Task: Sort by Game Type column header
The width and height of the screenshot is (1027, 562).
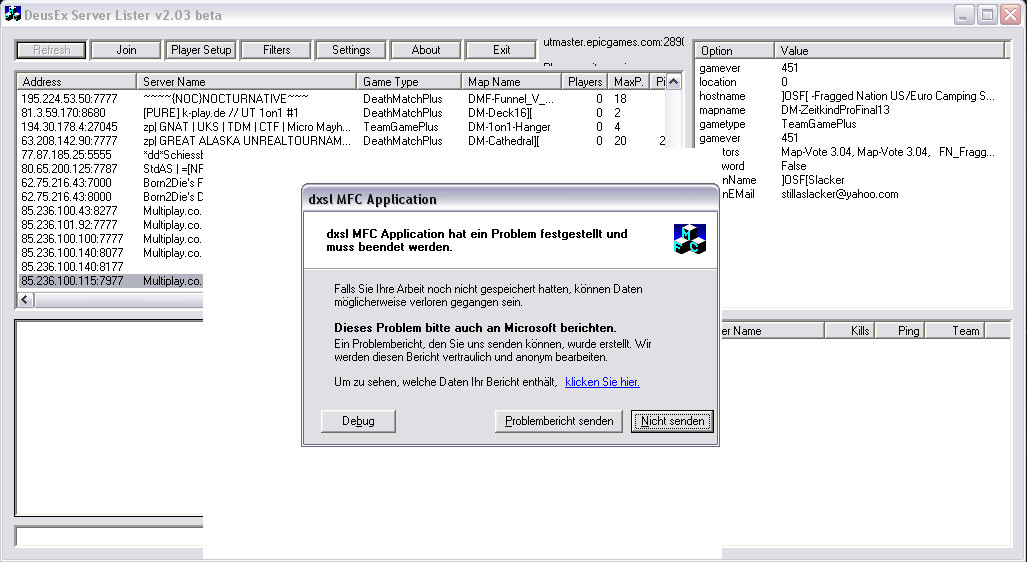Action: pyautogui.click(x=409, y=82)
